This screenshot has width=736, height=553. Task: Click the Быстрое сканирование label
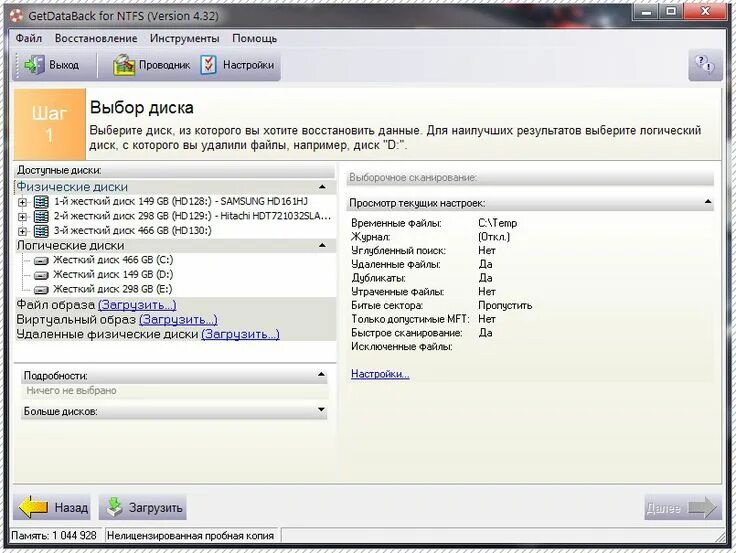406,333
